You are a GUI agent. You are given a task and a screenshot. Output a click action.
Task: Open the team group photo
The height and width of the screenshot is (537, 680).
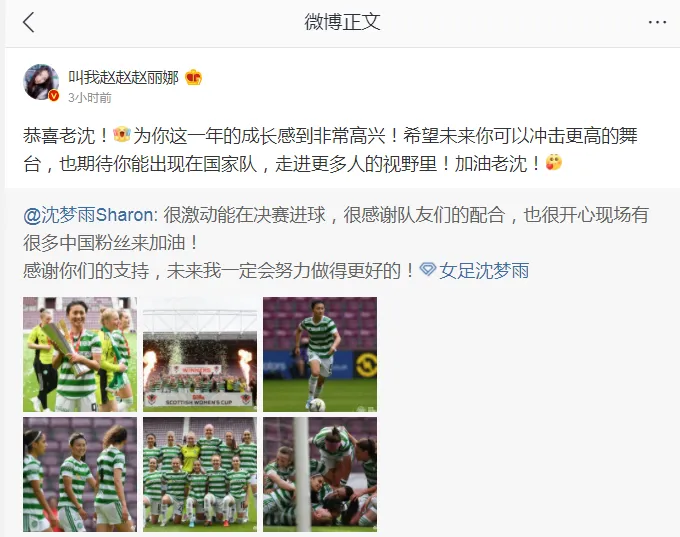click(x=200, y=475)
